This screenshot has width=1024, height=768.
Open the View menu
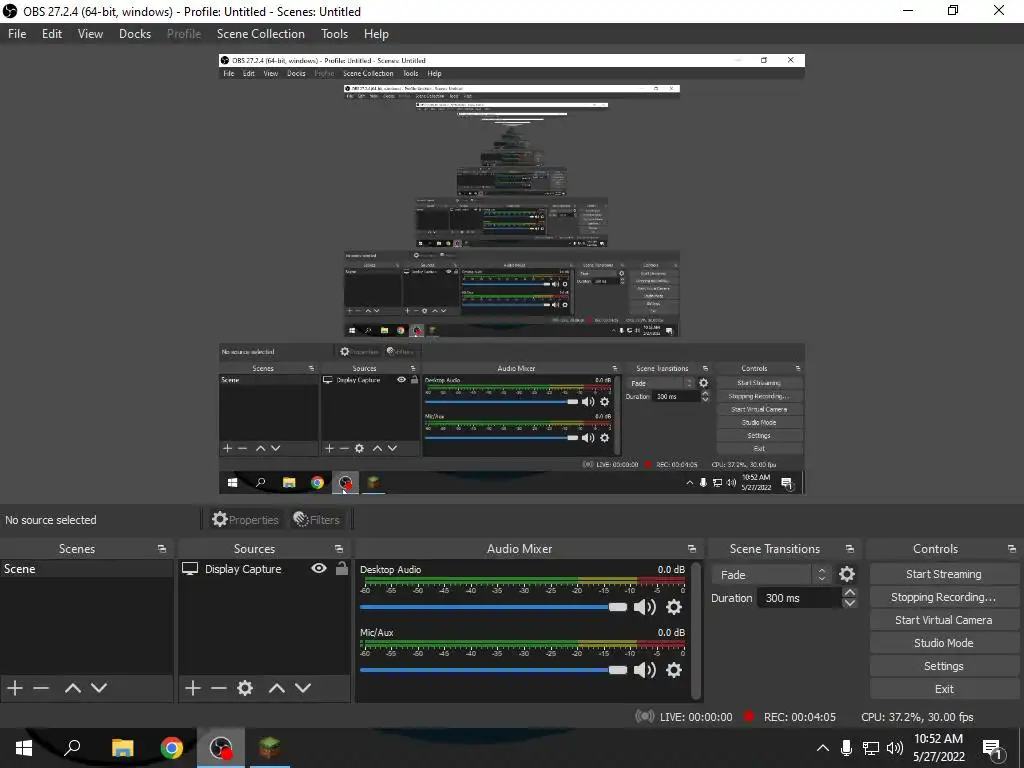90,34
